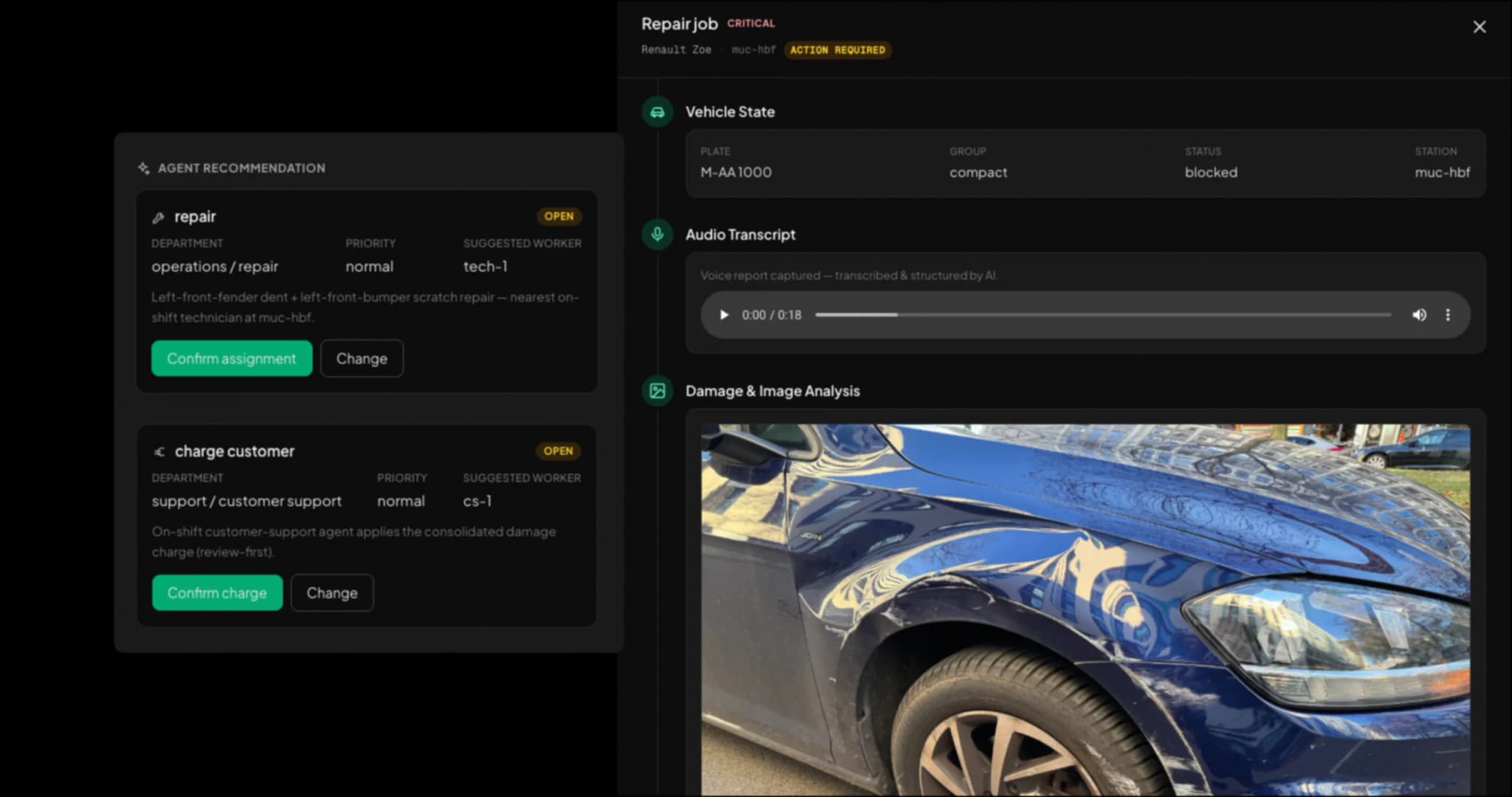
Task: Click the Audio Transcript heading
Action: [740, 235]
